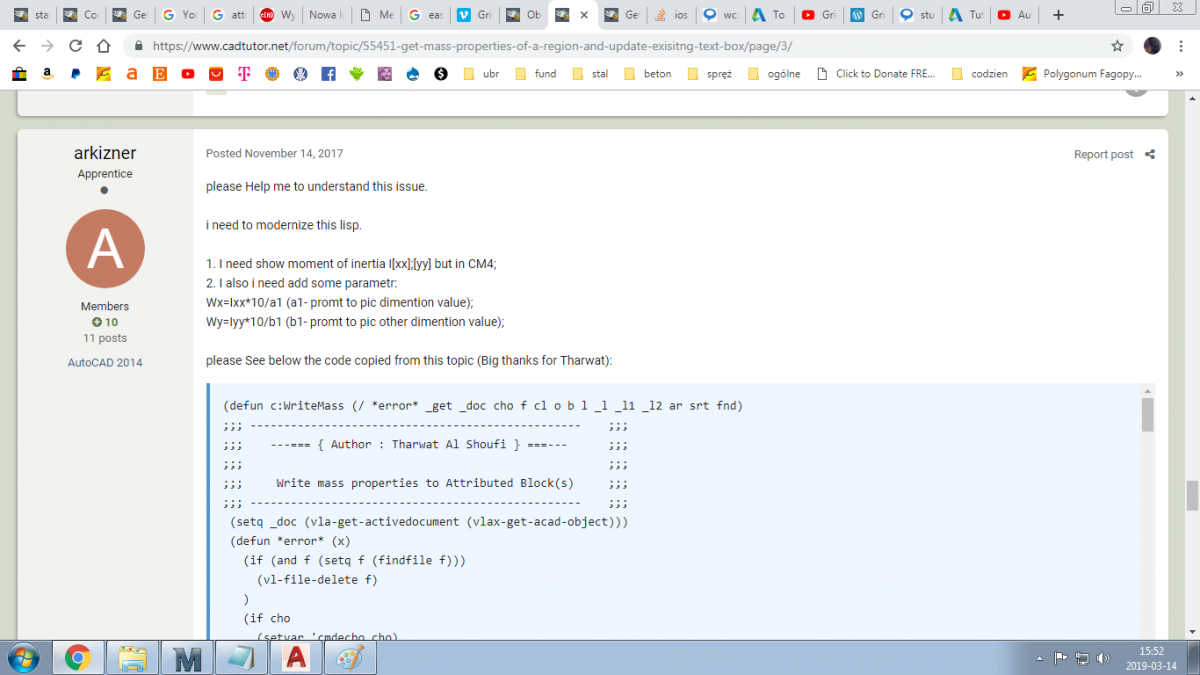Open the 'Click to Donate FRE...' bookmark
Image resolution: width=1200 pixels, height=675 pixels.
pos(877,74)
